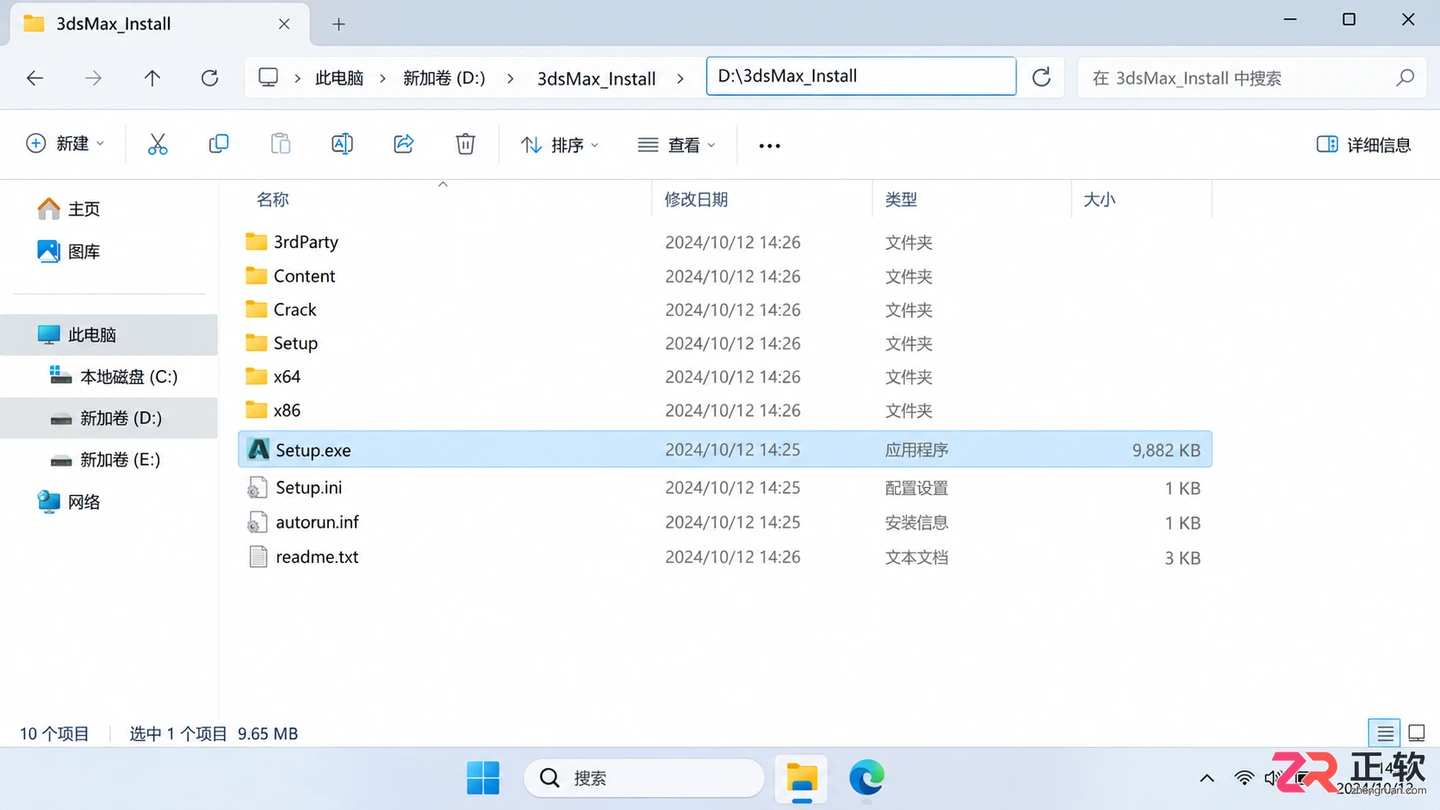1440x810 pixels.
Task: Go back with the left arrow
Action: tap(35, 78)
